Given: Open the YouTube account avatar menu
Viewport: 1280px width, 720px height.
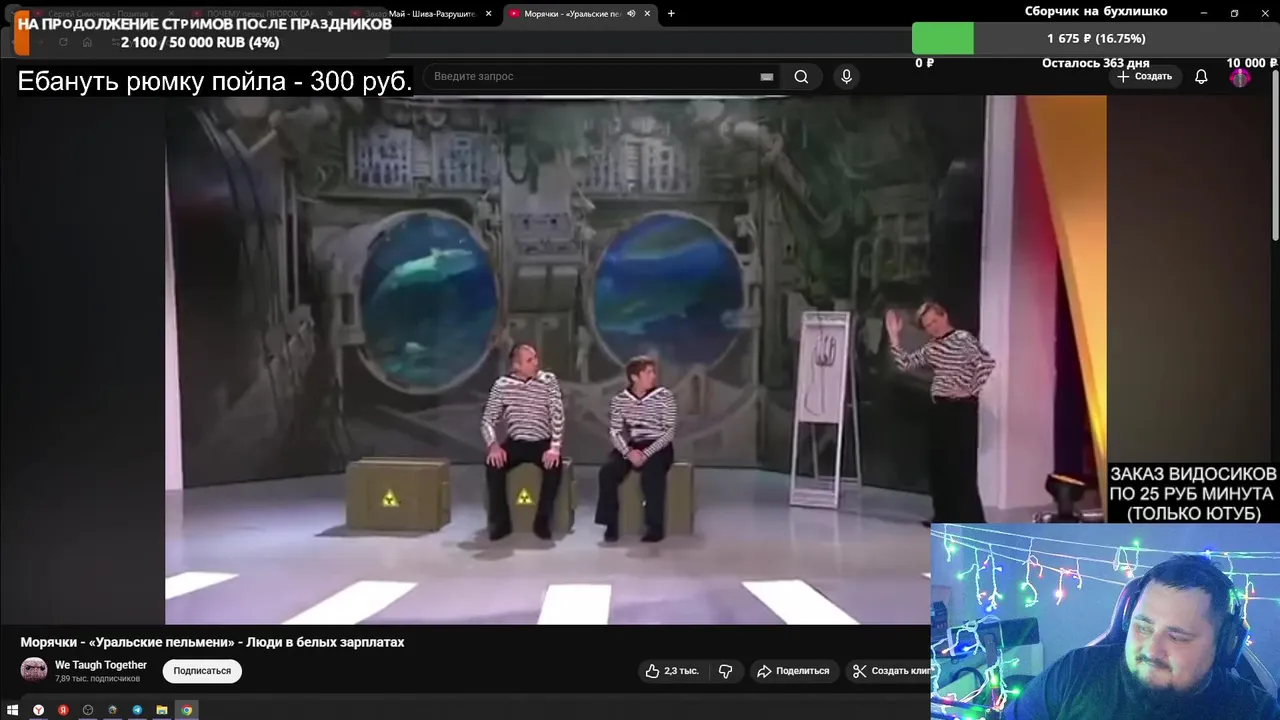Looking at the screenshot, I should pyautogui.click(x=1240, y=77).
